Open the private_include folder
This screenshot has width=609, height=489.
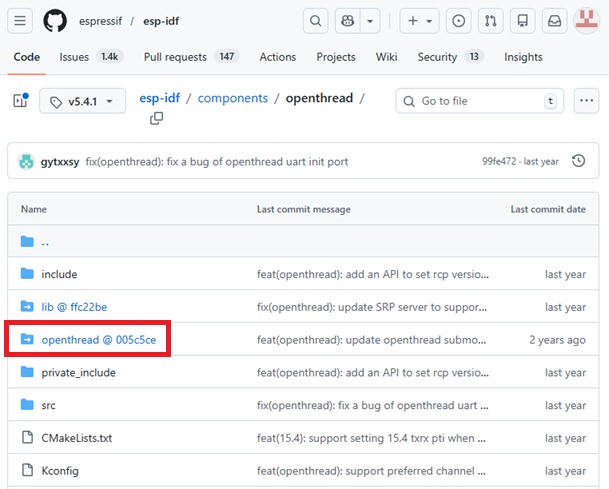[x=78, y=373]
